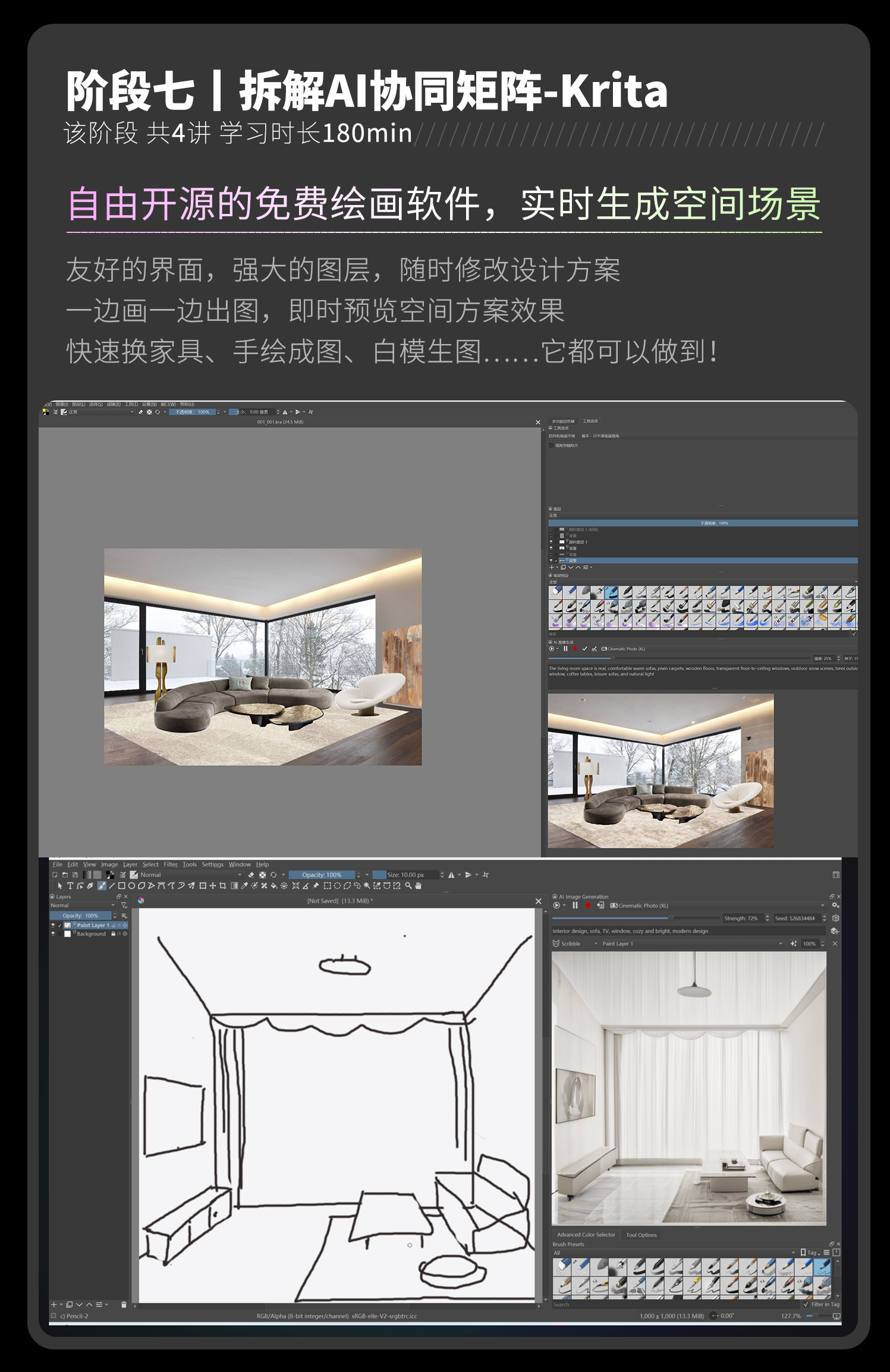Open the Settings menu in lower Krita
Screen dimensions: 890x1372
[212, 865]
